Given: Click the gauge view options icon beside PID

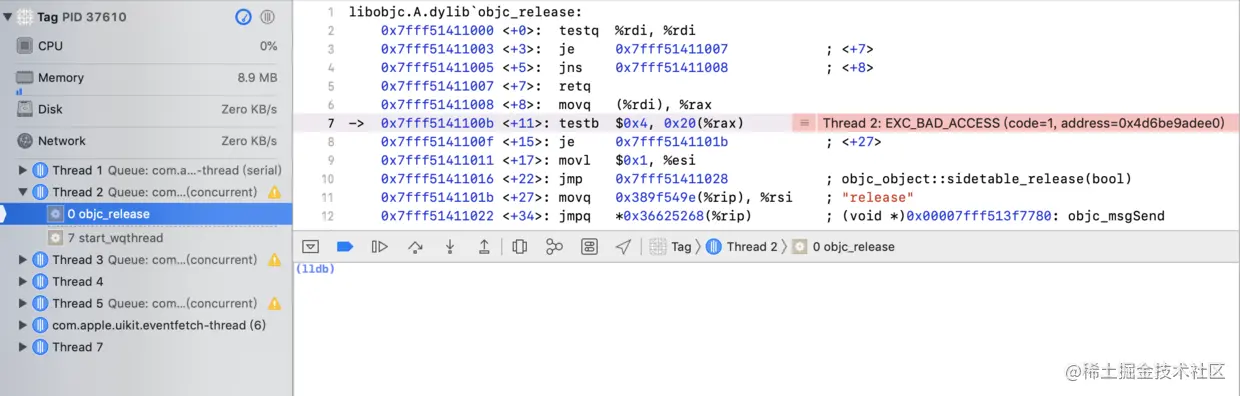Looking at the screenshot, I should point(244,17).
